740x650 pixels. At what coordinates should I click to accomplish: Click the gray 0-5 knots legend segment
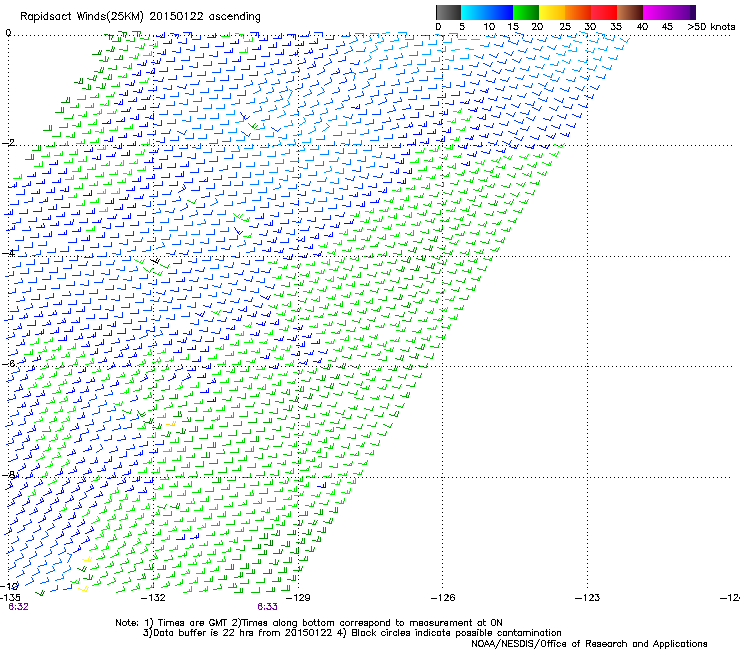(448, 12)
